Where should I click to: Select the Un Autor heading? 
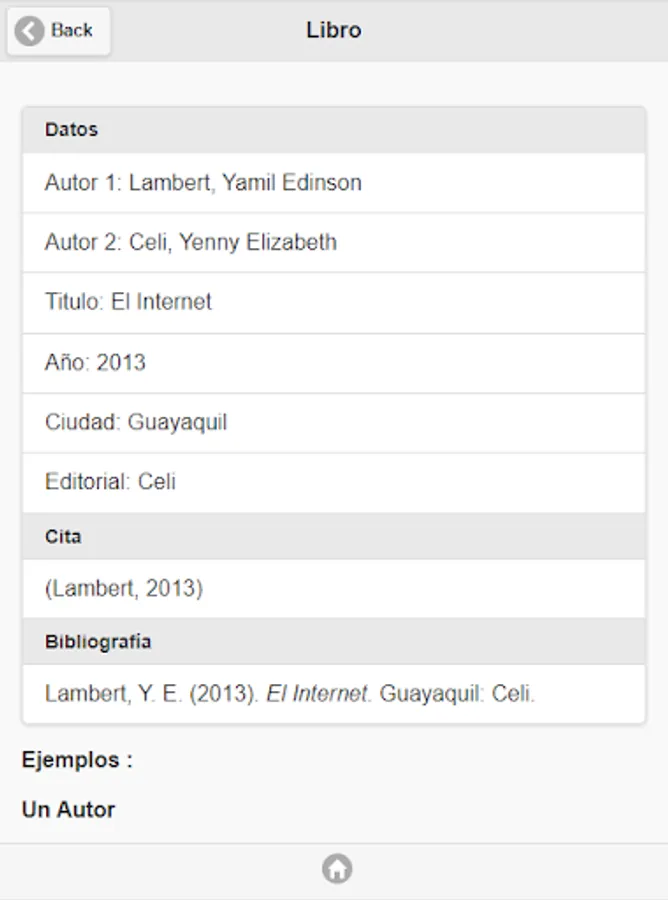(x=68, y=810)
